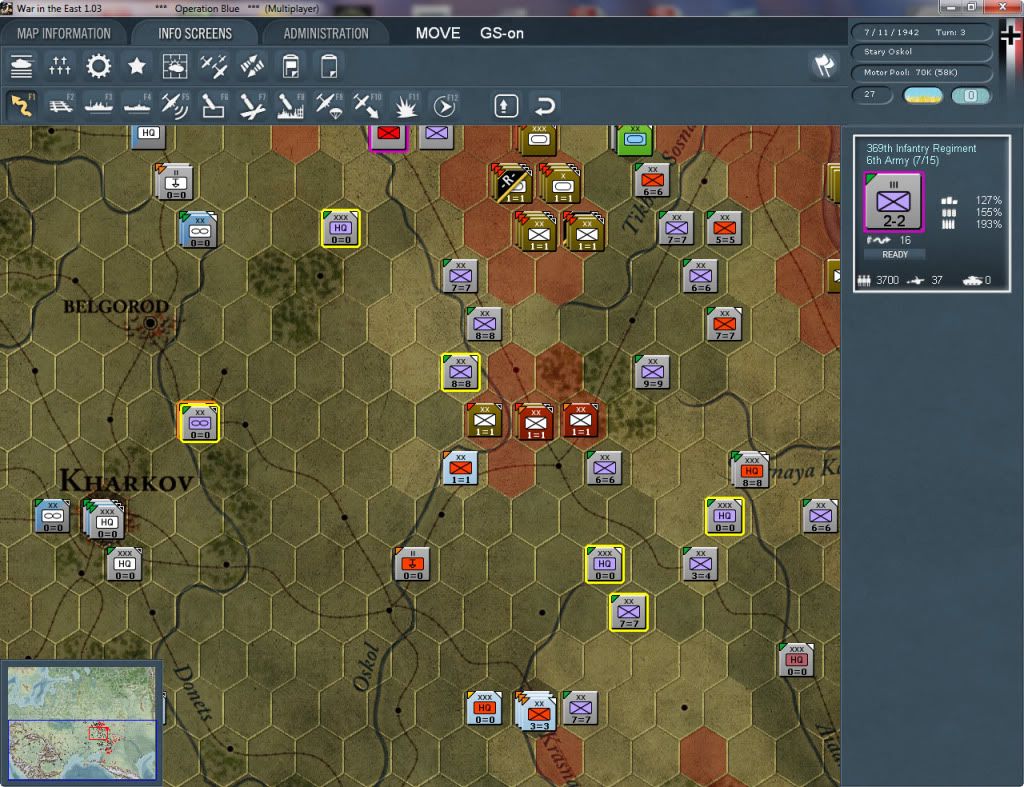The height and width of the screenshot is (787, 1024).
Task: Click the undo return arrow icon
Action: point(545,106)
